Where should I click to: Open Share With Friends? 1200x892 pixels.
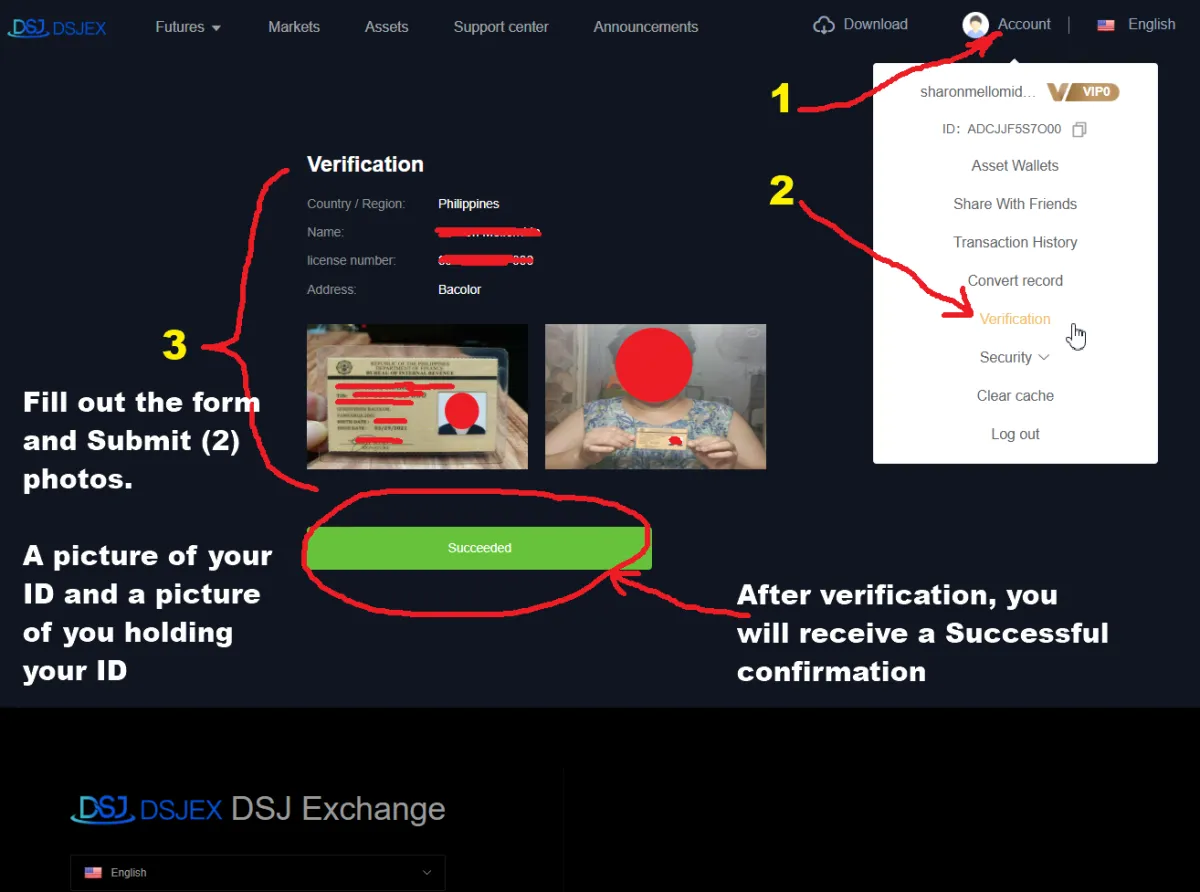coord(1015,204)
